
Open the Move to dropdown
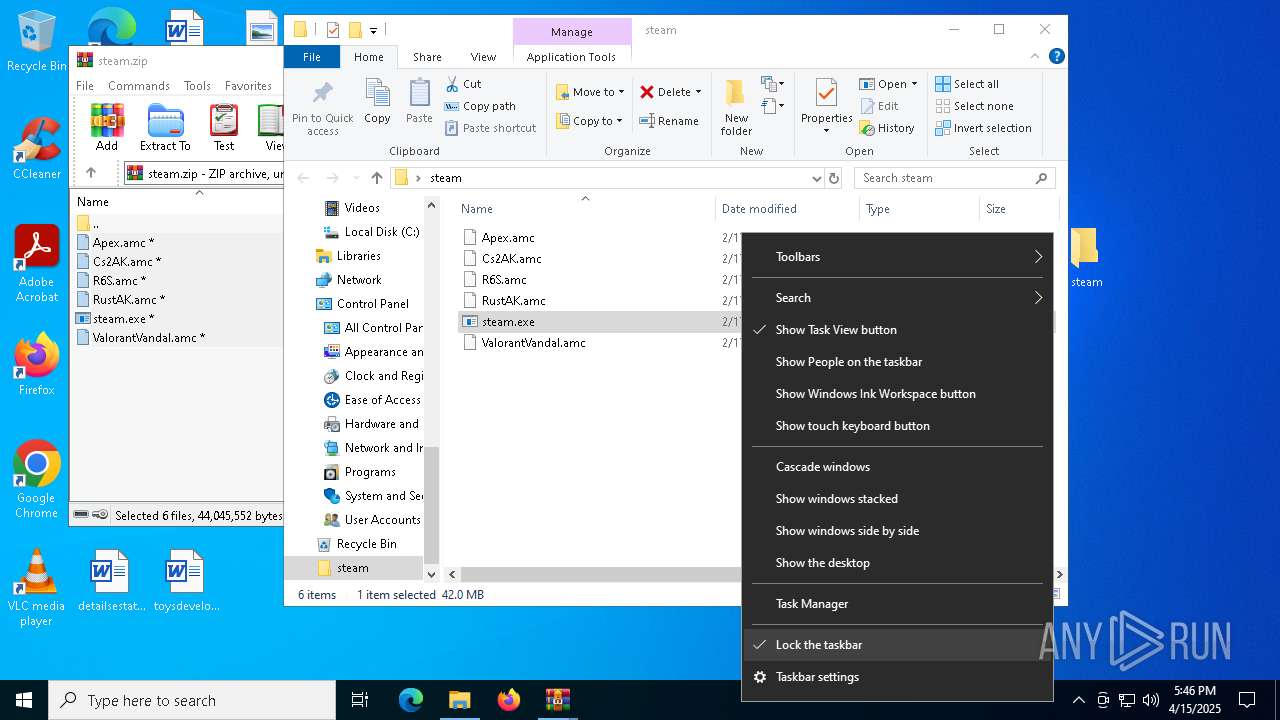[x=590, y=92]
